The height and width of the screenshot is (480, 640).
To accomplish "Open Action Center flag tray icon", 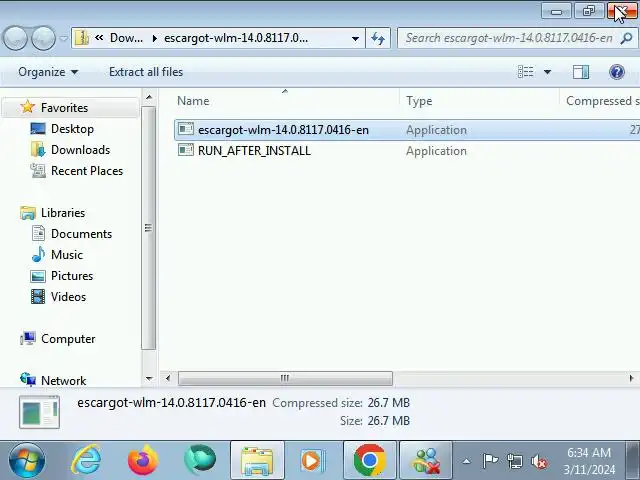I will point(490,461).
